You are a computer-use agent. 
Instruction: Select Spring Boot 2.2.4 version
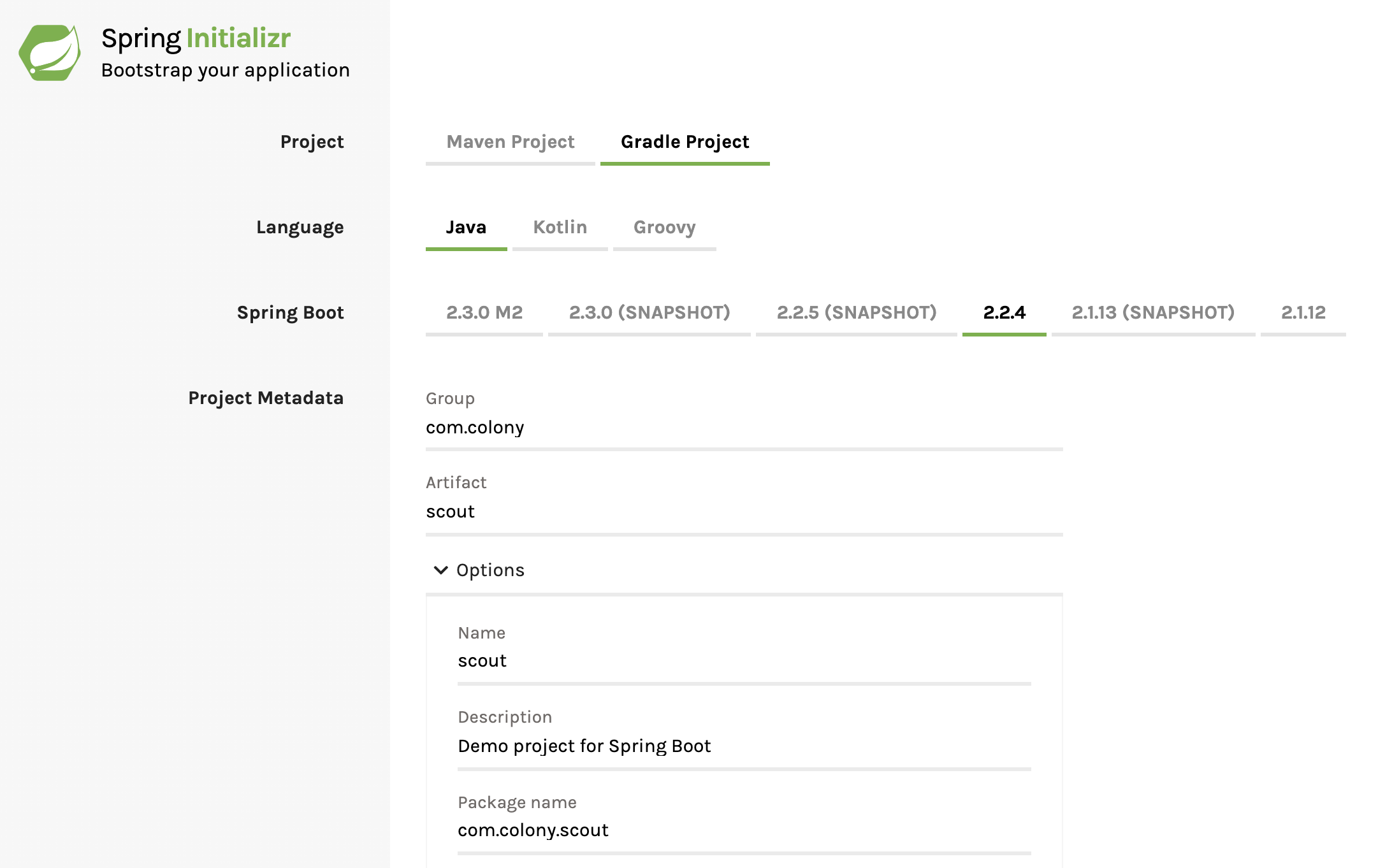(x=1004, y=313)
